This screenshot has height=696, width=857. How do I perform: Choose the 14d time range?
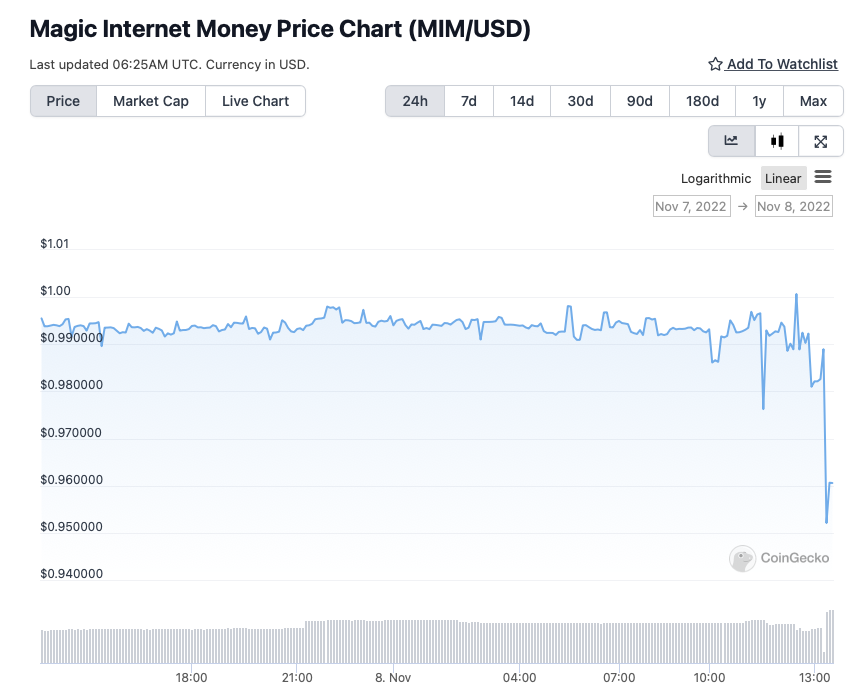(x=521, y=101)
